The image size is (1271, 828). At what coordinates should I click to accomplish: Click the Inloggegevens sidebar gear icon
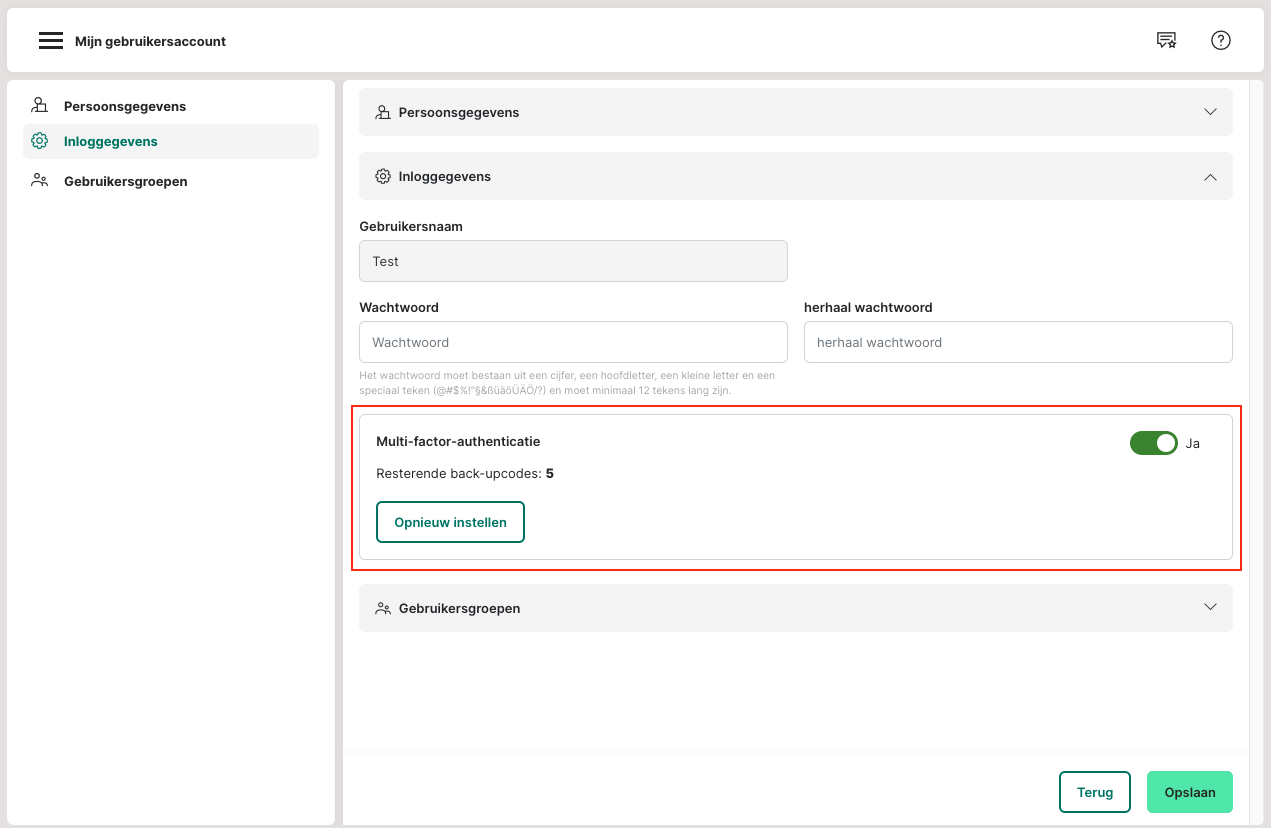pyautogui.click(x=40, y=141)
